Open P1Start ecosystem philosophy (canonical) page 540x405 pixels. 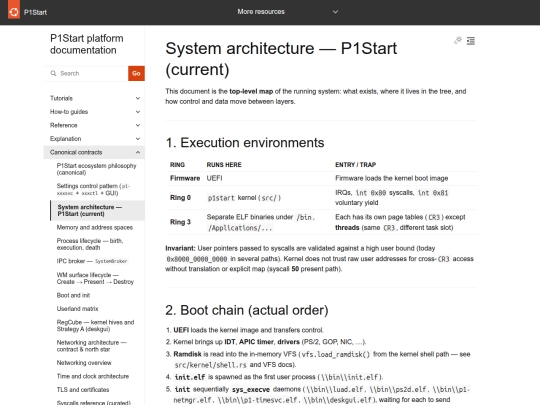coord(96,169)
